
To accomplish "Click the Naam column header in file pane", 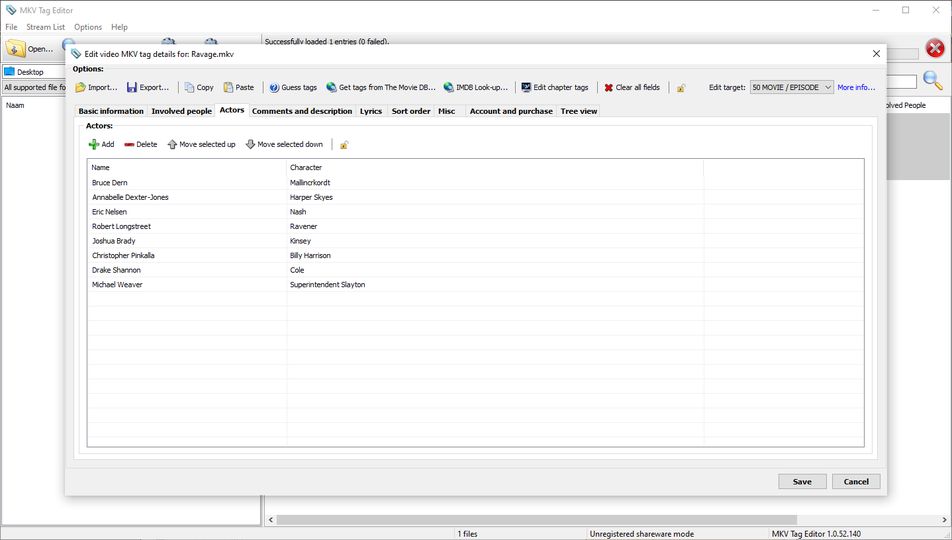I will pos(15,106).
